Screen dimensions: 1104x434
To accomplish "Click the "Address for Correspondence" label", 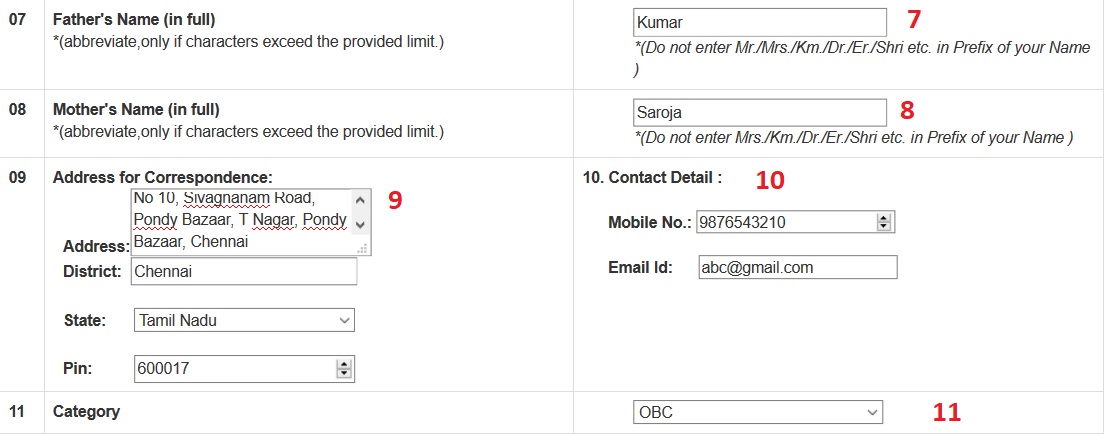I will click(162, 177).
